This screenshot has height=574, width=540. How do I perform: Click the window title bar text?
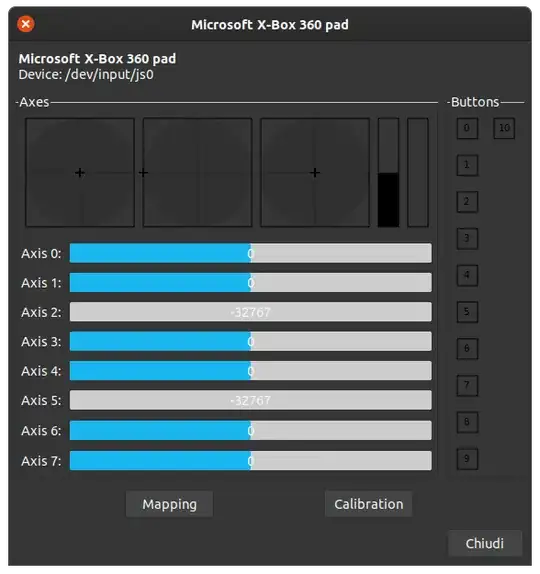click(x=270, y=25)
